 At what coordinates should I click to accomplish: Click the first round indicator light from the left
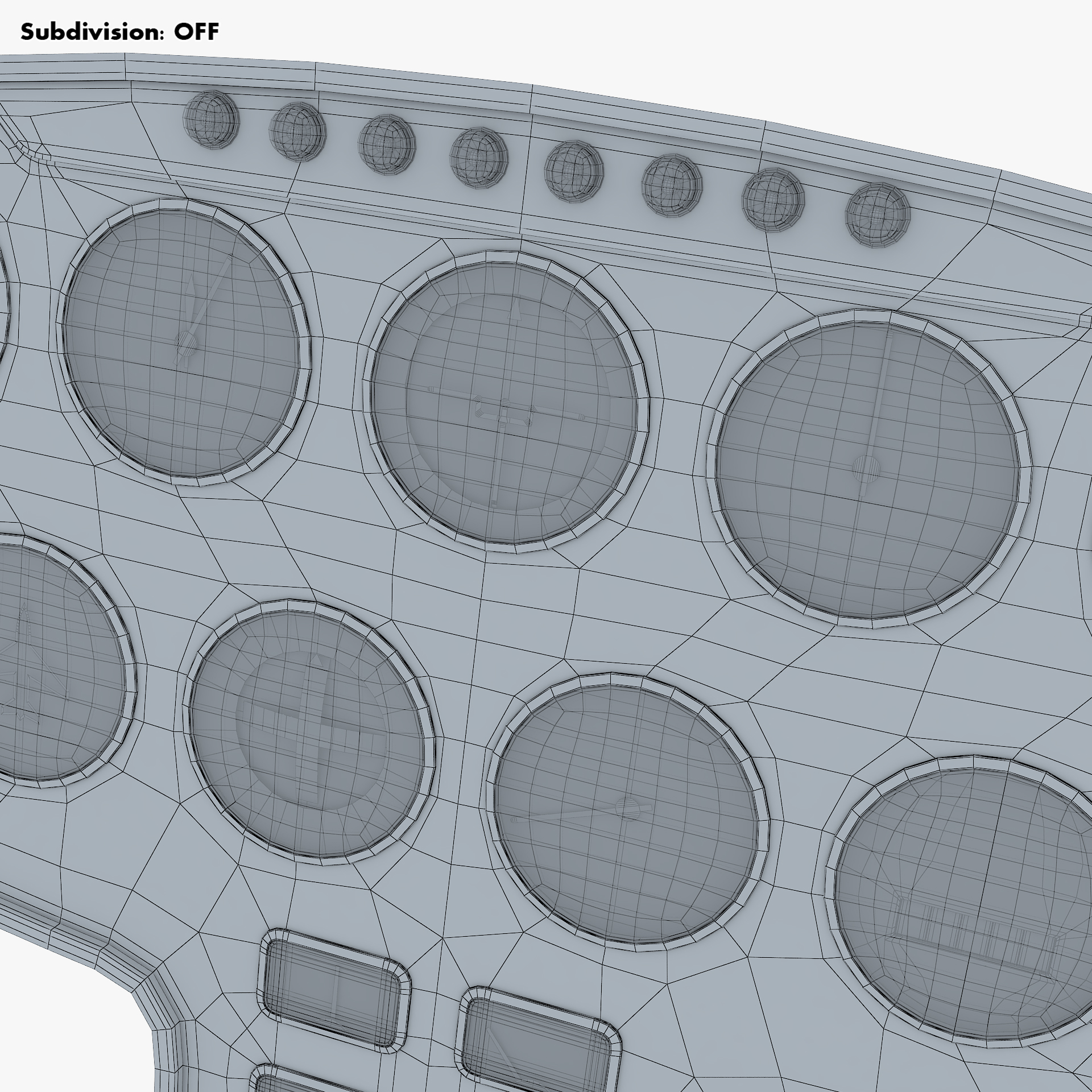(210, 120)
